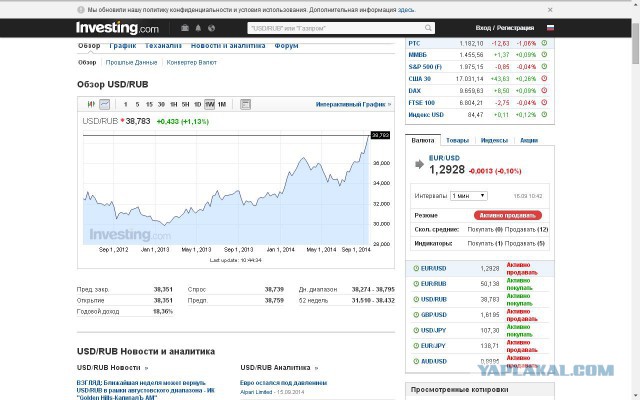The height and width of the screenshot is (400, 640).
Task: Switch to Акции tab in technical widget
Action: pyautogui.click(x=529, y=140)
